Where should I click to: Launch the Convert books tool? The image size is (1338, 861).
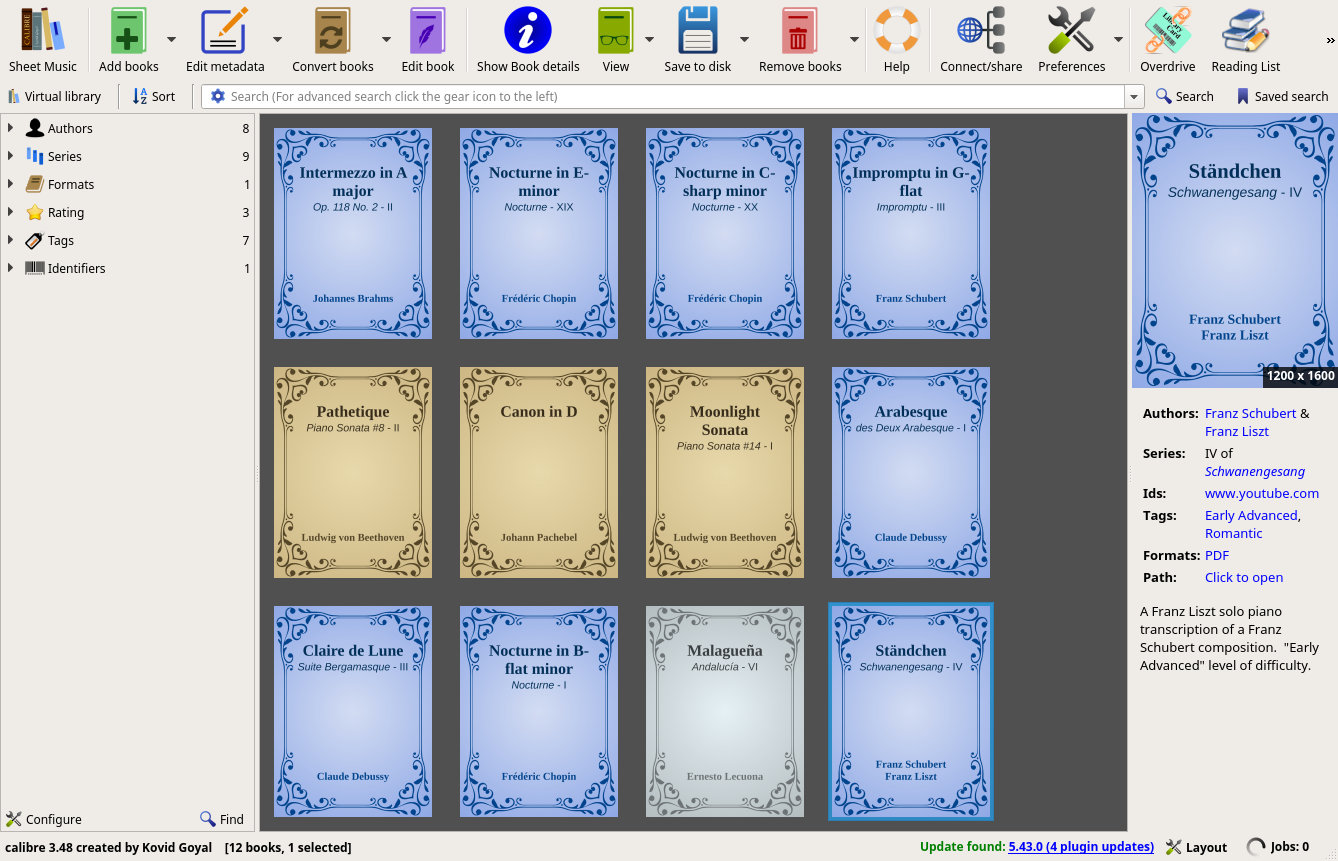pyautogui.click(x=332, y=30)
